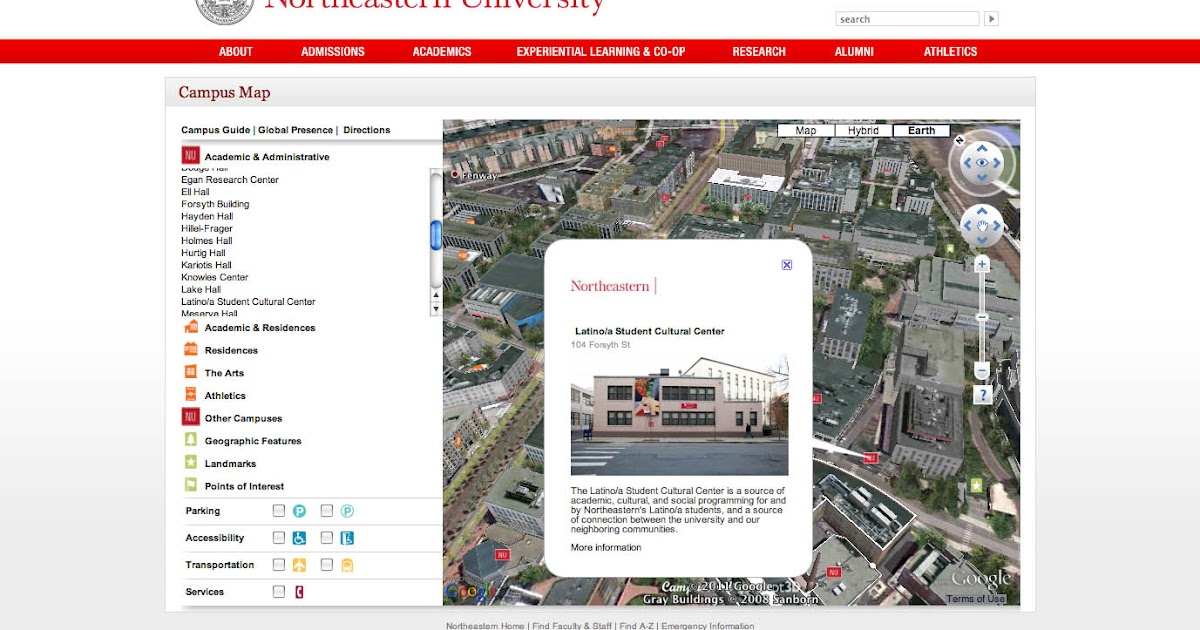Click the red telephone Services icon
Image resolution: width=1200 pixels, height=630 pixels.
click(x=299, y=590)
